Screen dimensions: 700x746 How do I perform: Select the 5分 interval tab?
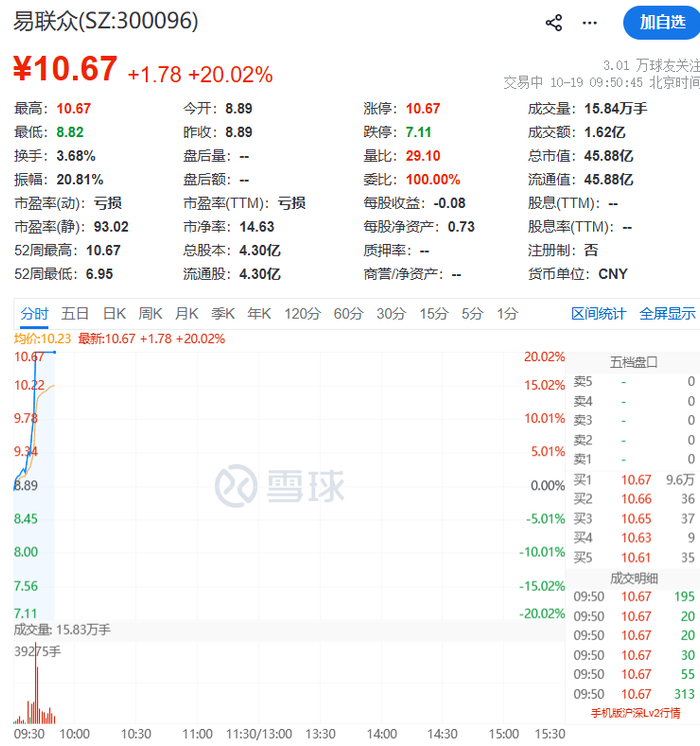473,314
